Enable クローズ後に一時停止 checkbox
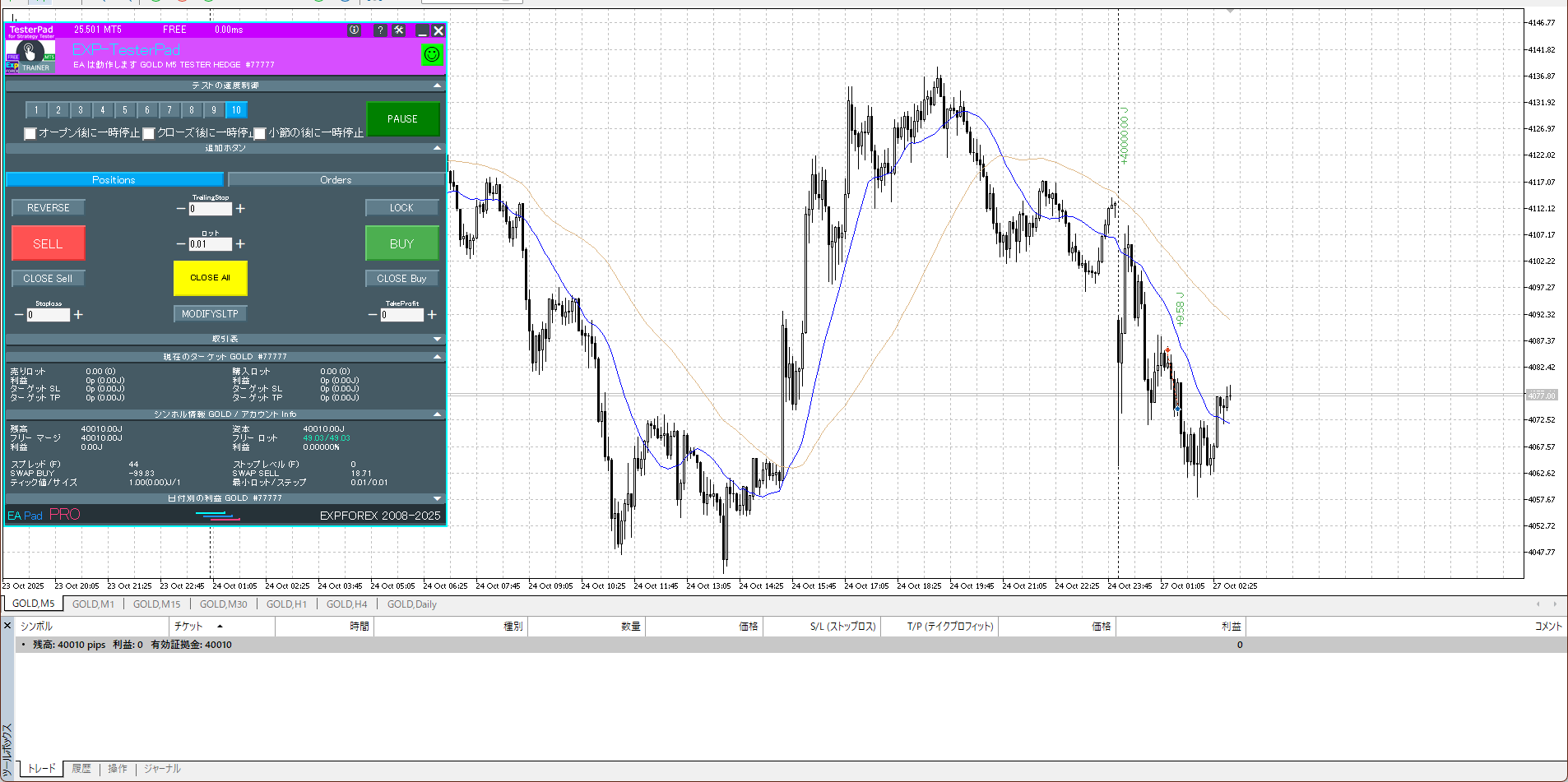The width and height of the screenshot is (1568, 782). pos(149,133)
